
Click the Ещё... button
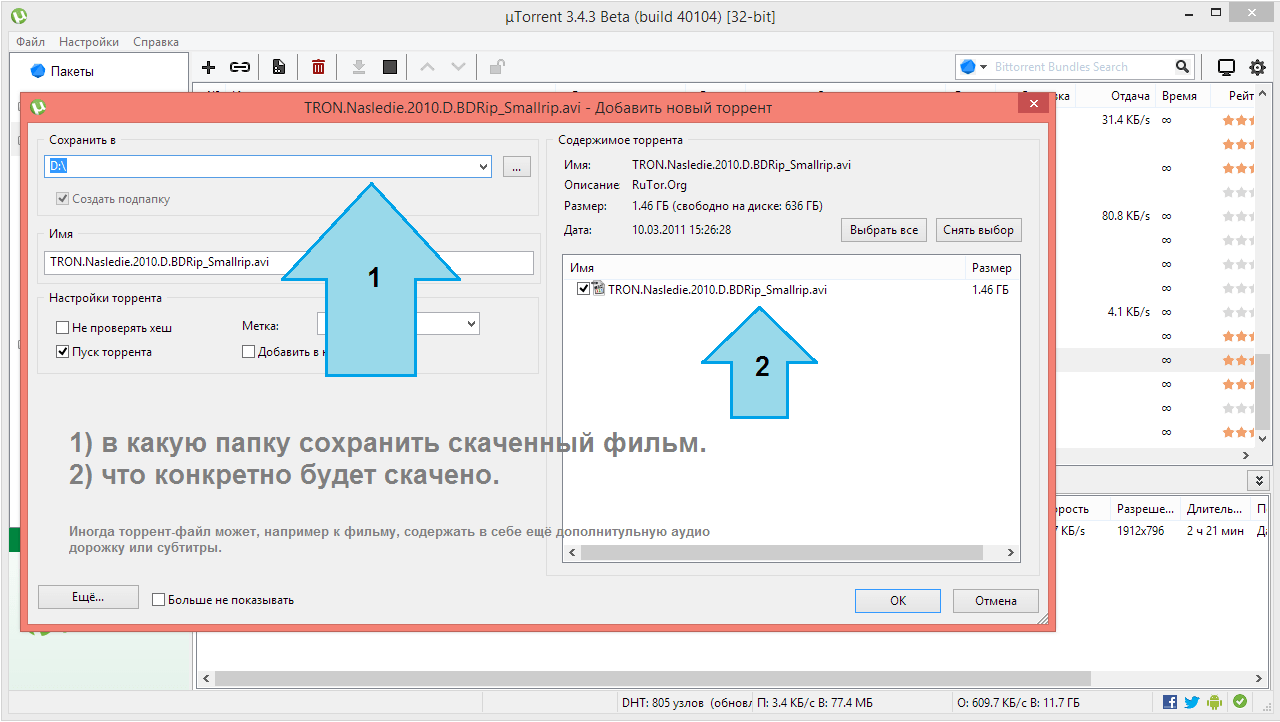[88, 596]
